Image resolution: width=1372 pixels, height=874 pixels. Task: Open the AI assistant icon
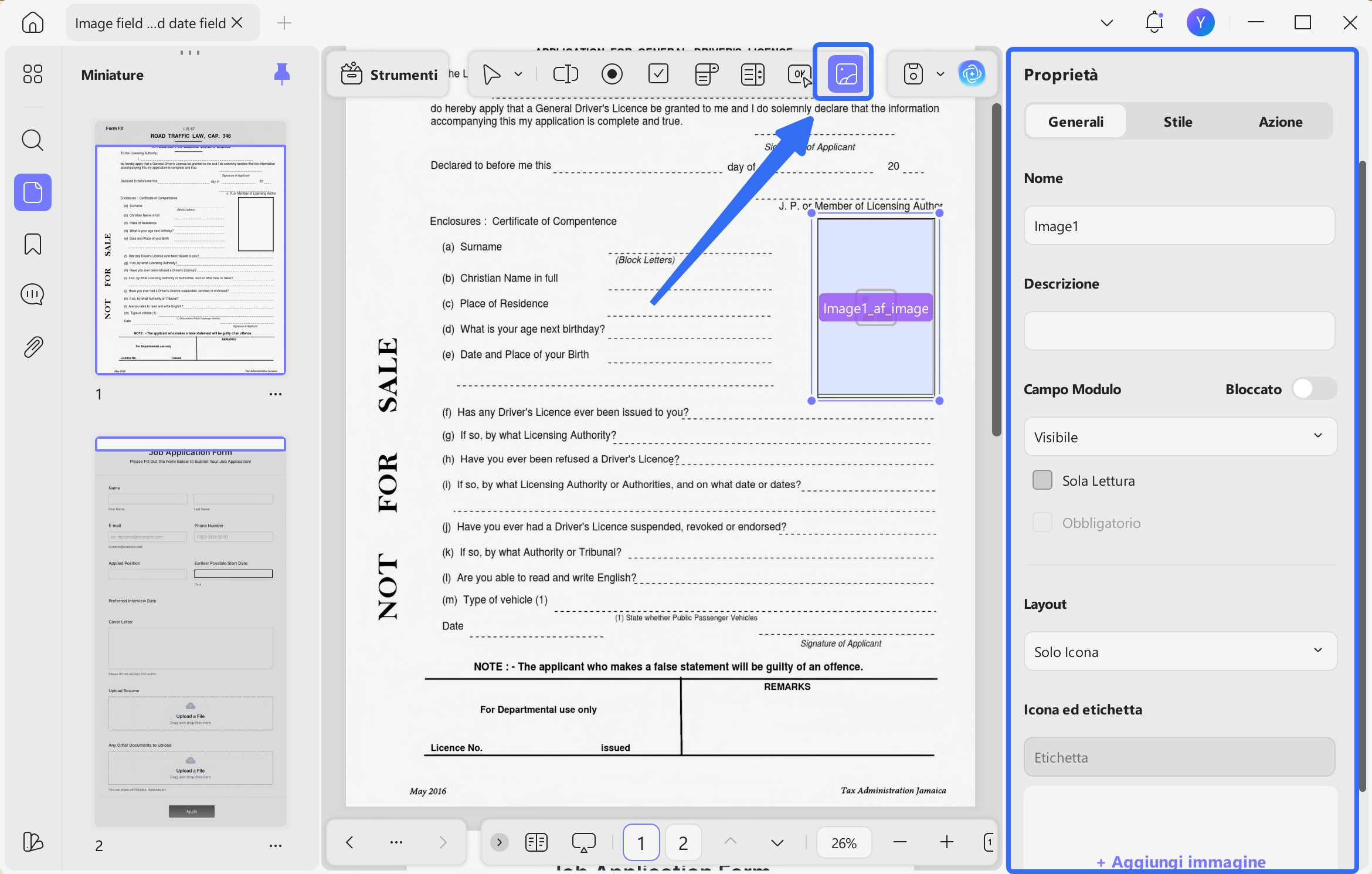click(972, 74)
